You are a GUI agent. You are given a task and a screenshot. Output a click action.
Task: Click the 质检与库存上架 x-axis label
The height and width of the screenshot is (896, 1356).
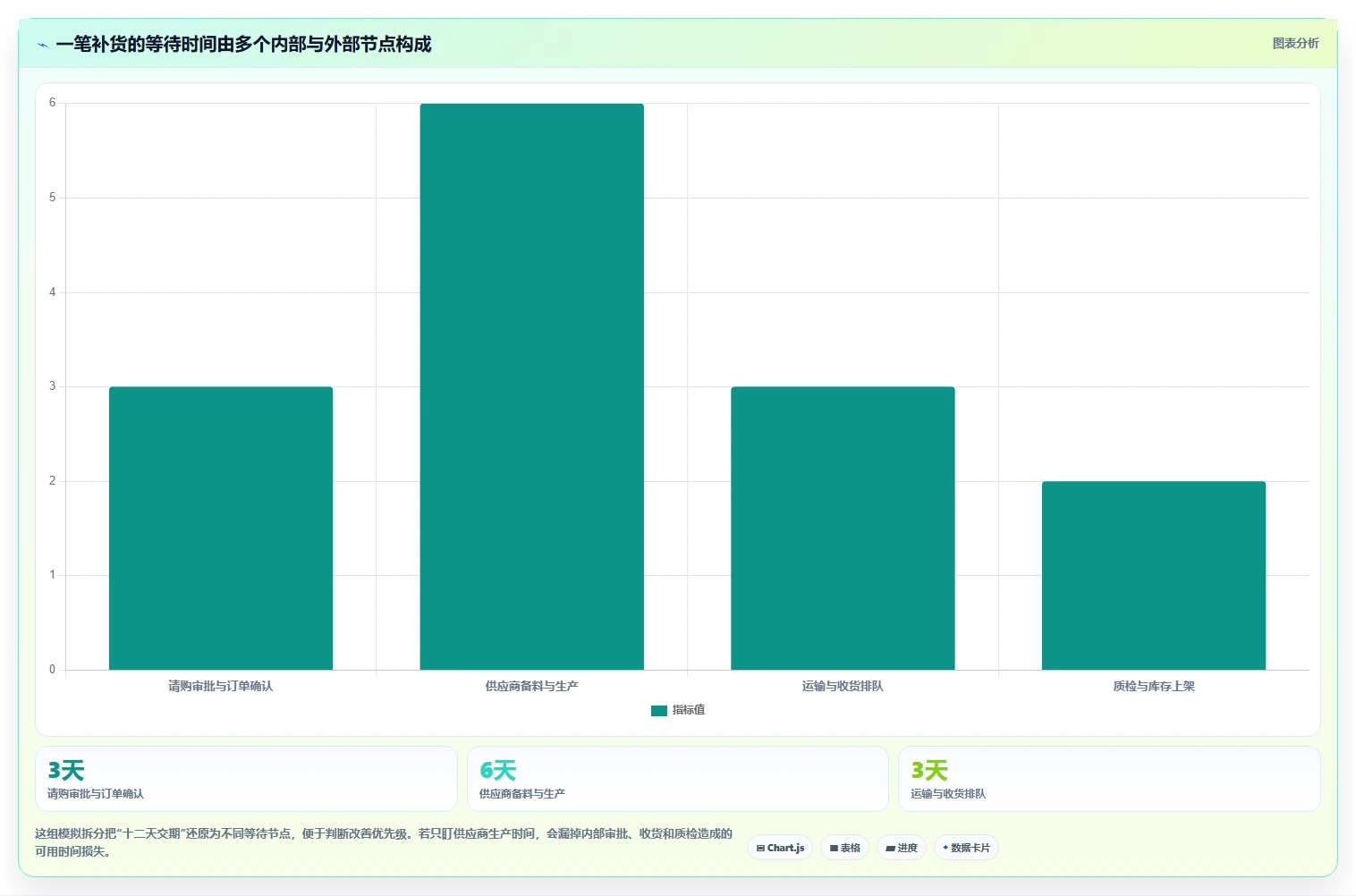pyautogui.click(x=1154, y=686)
